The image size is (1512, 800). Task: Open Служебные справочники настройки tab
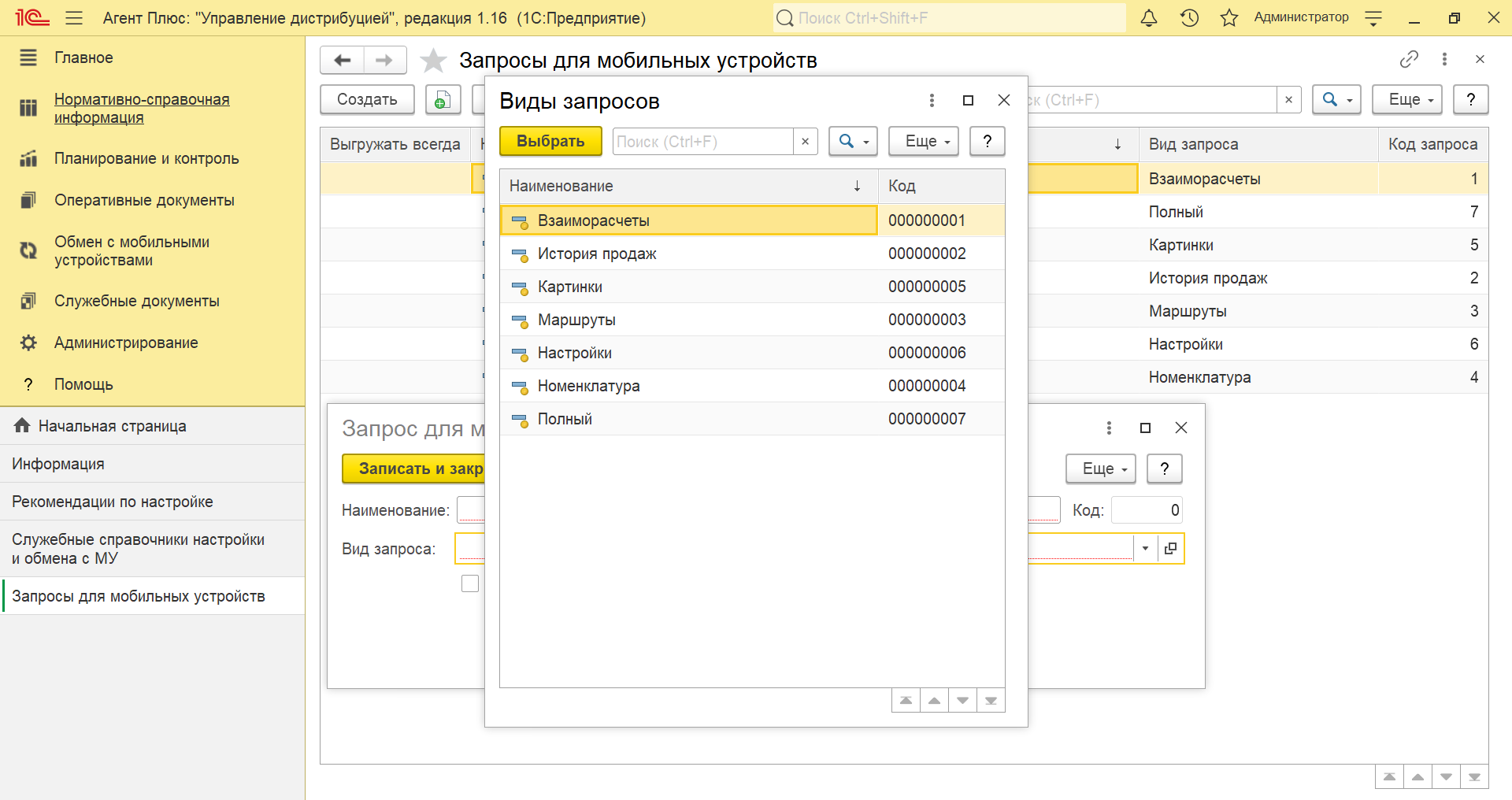[x=153, y=549]
